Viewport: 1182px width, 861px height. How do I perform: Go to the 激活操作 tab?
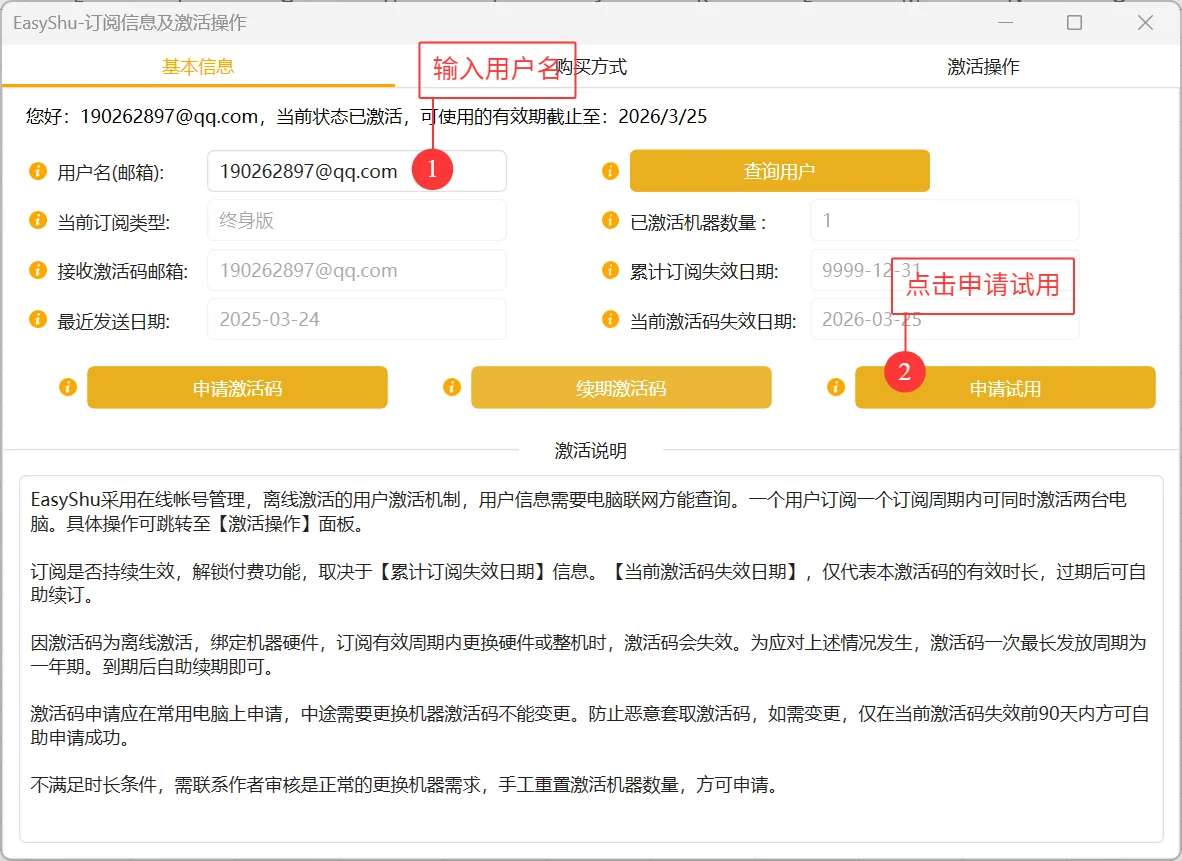(983, 66)
